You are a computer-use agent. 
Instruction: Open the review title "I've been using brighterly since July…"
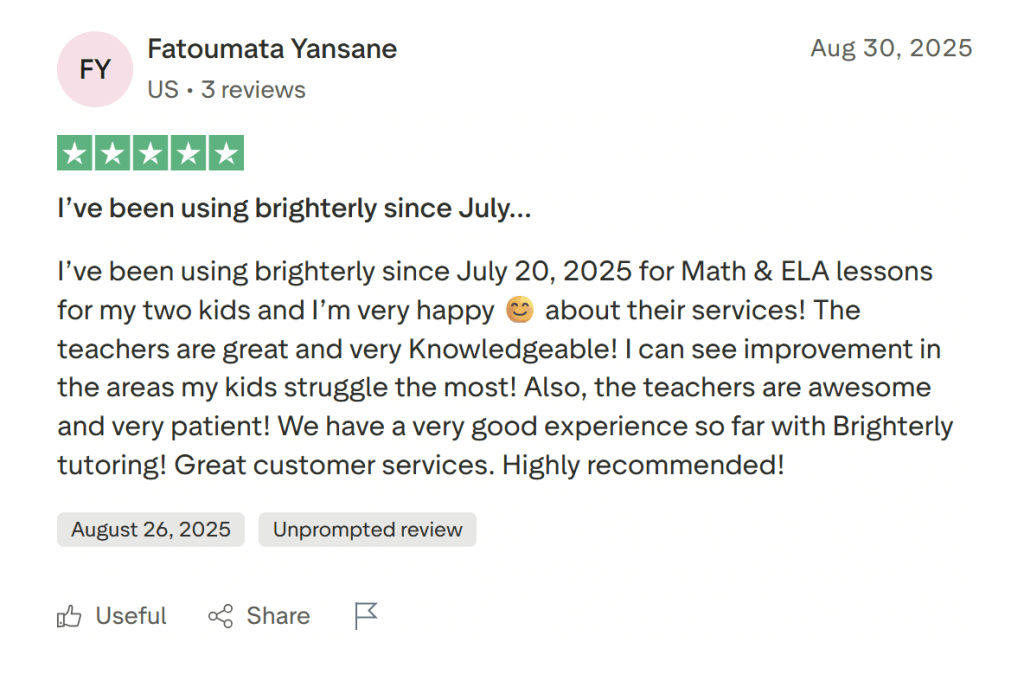[294, 209]
